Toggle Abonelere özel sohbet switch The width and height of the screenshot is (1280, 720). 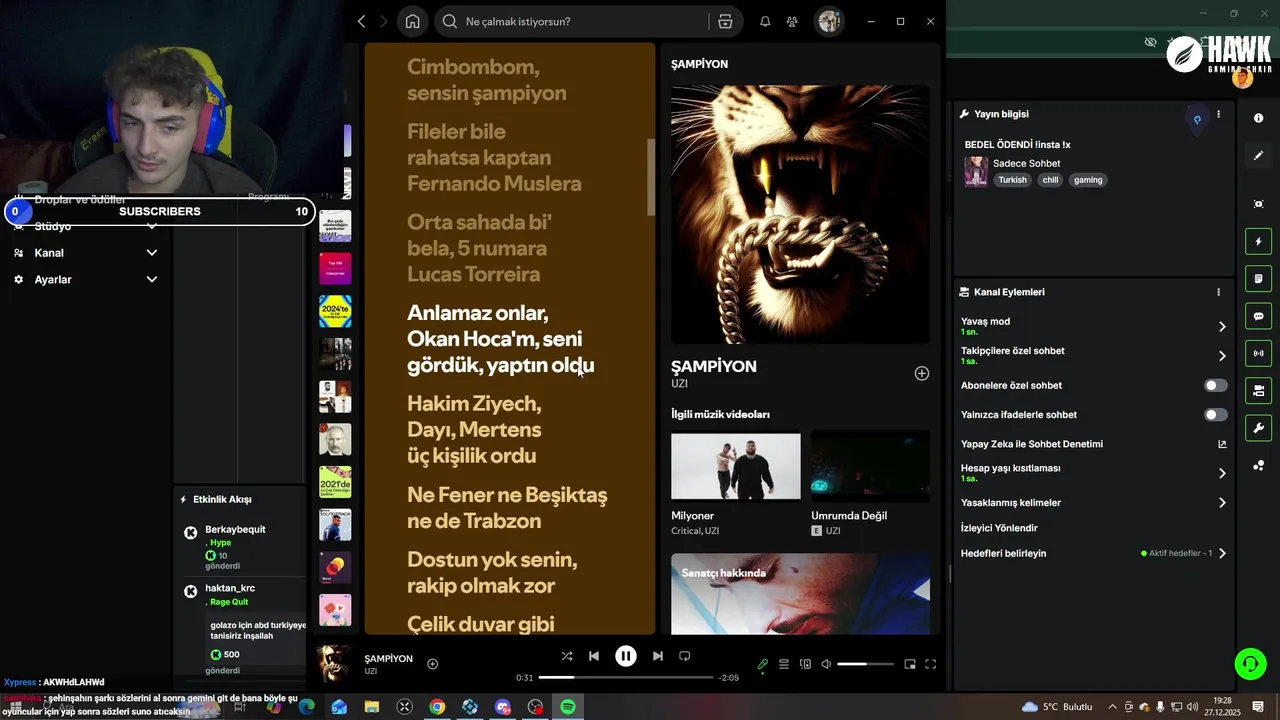point(1215,385)
